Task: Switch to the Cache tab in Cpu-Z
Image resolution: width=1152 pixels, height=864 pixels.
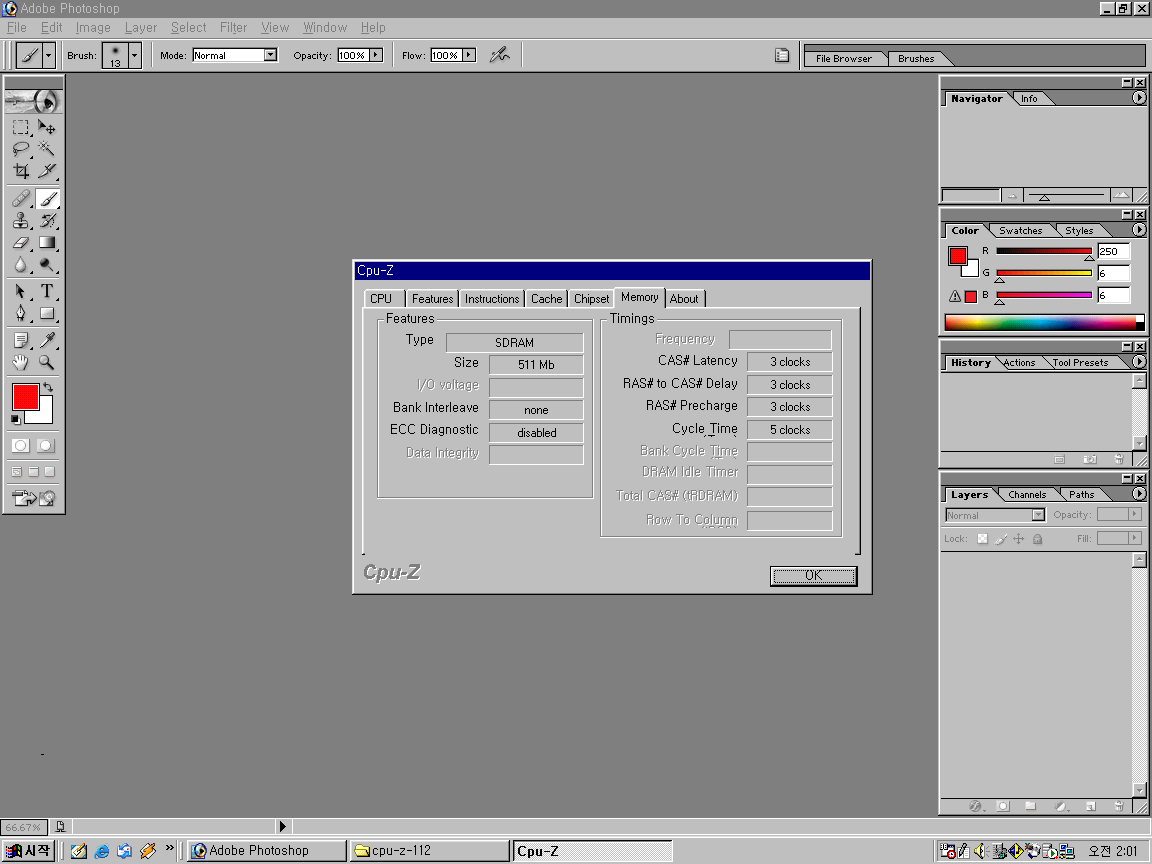Action: tap(547, 299)
